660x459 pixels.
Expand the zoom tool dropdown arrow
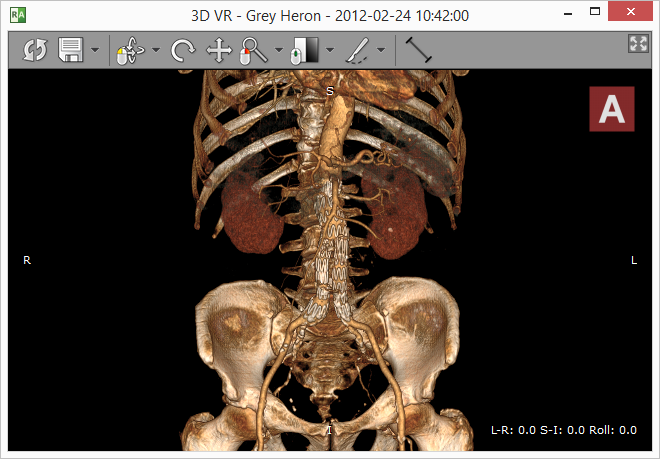[x=278, y=51]
